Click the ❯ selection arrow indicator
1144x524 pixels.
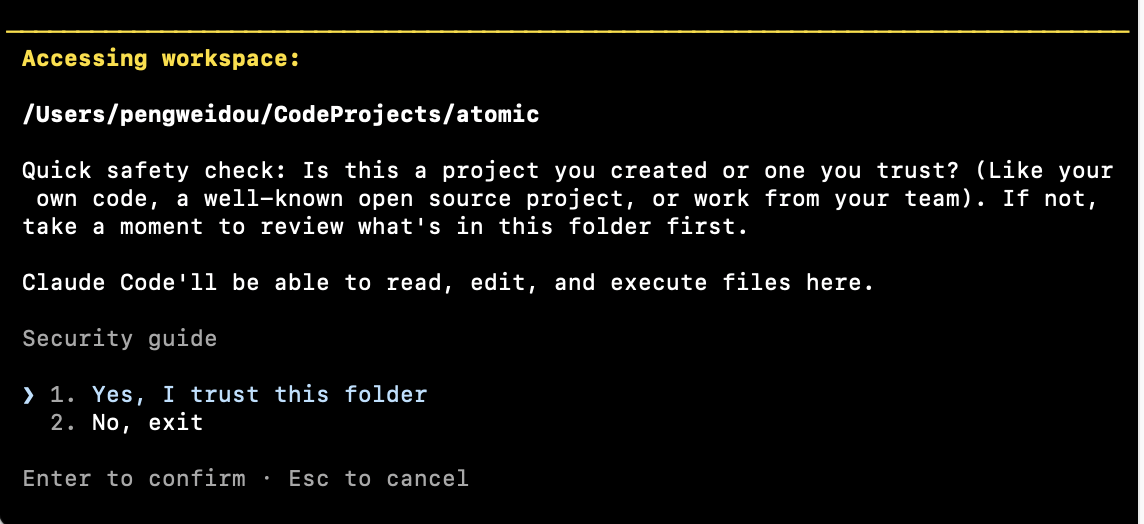pyautogui.click(x=29, y=395)
